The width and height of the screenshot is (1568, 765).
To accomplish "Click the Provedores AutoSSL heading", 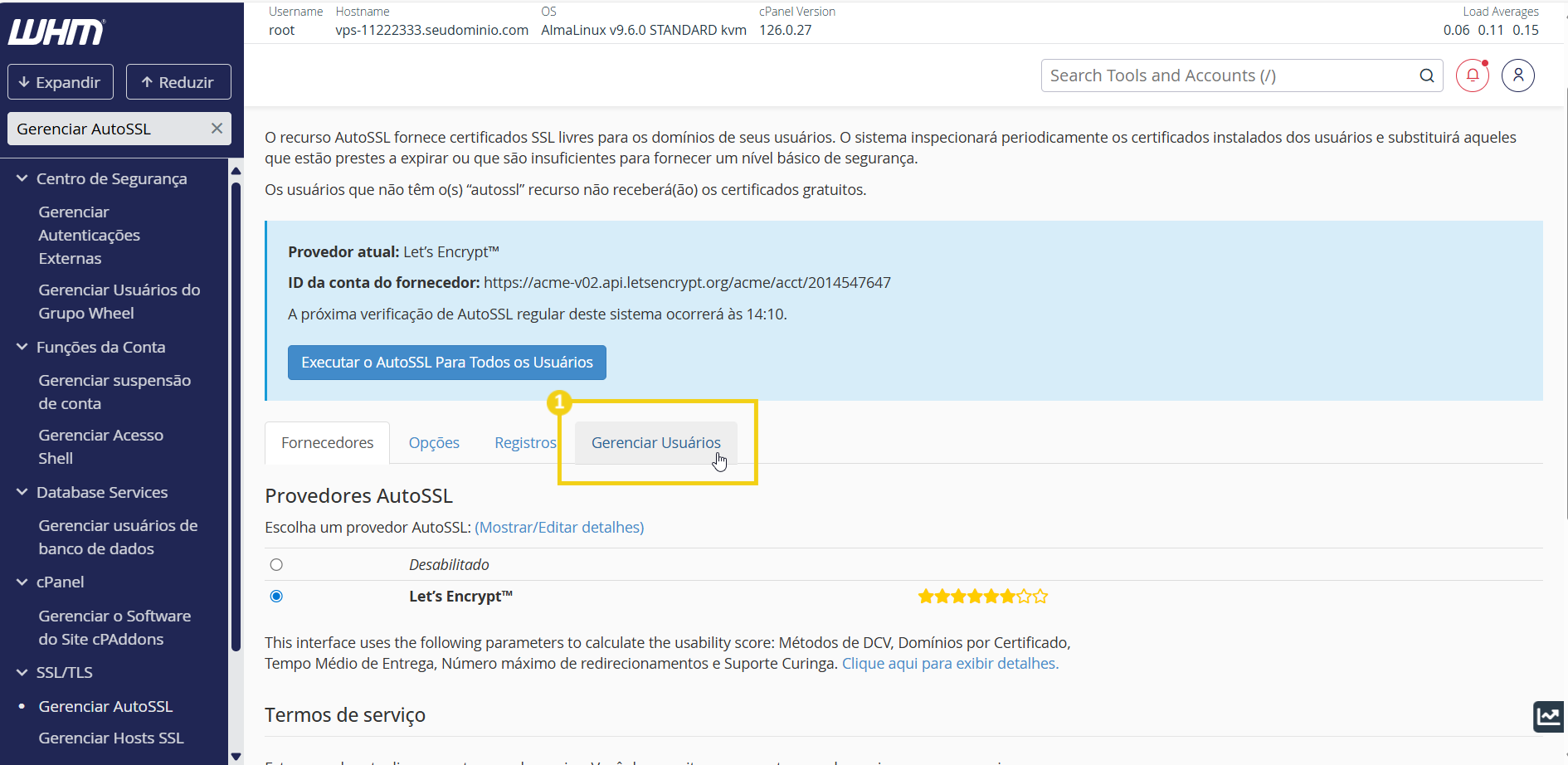I will [x=358, y=496].
